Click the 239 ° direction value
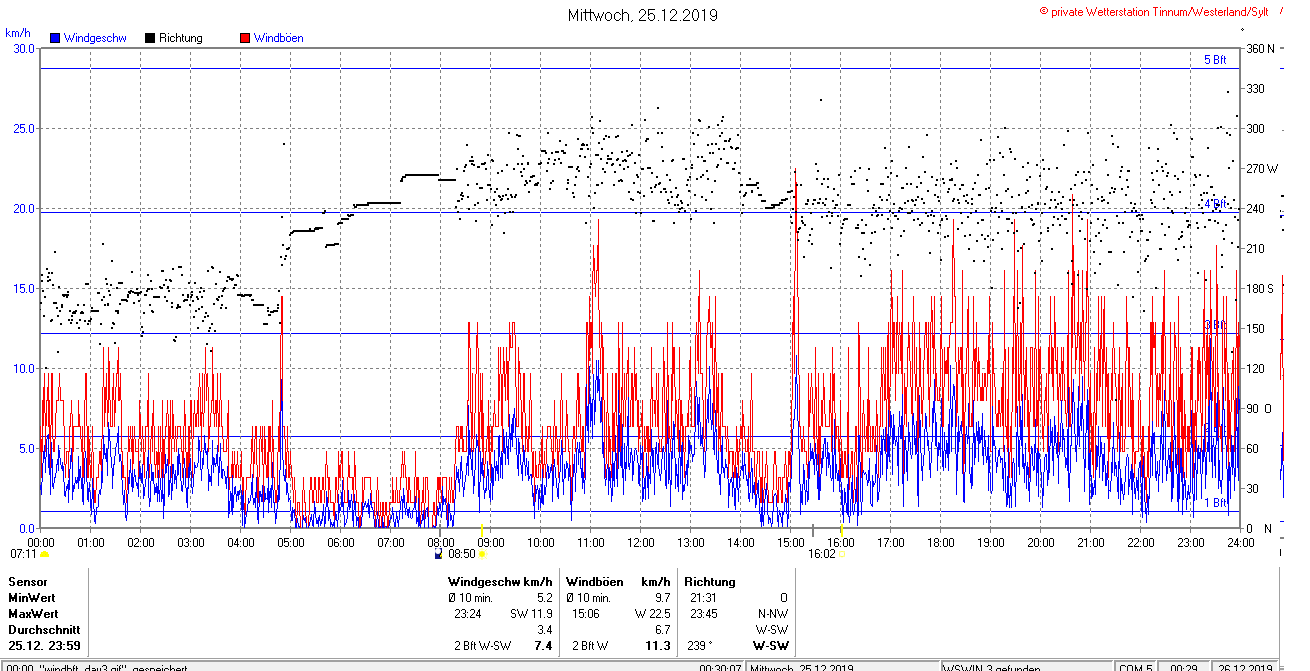This screenshot has height=671, width=1310. pyautogui.click(x=699, y=646)
